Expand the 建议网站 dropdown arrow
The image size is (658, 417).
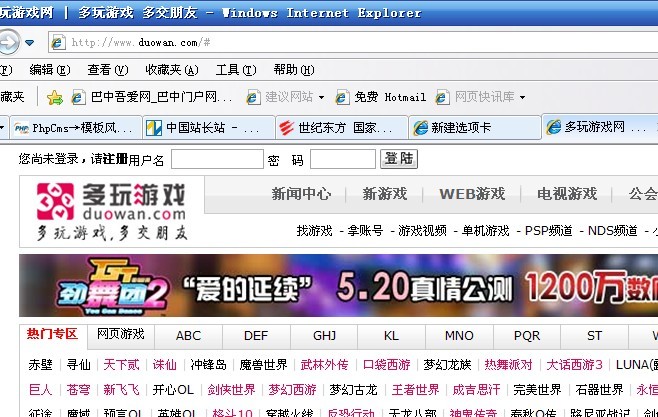point(321,97)
